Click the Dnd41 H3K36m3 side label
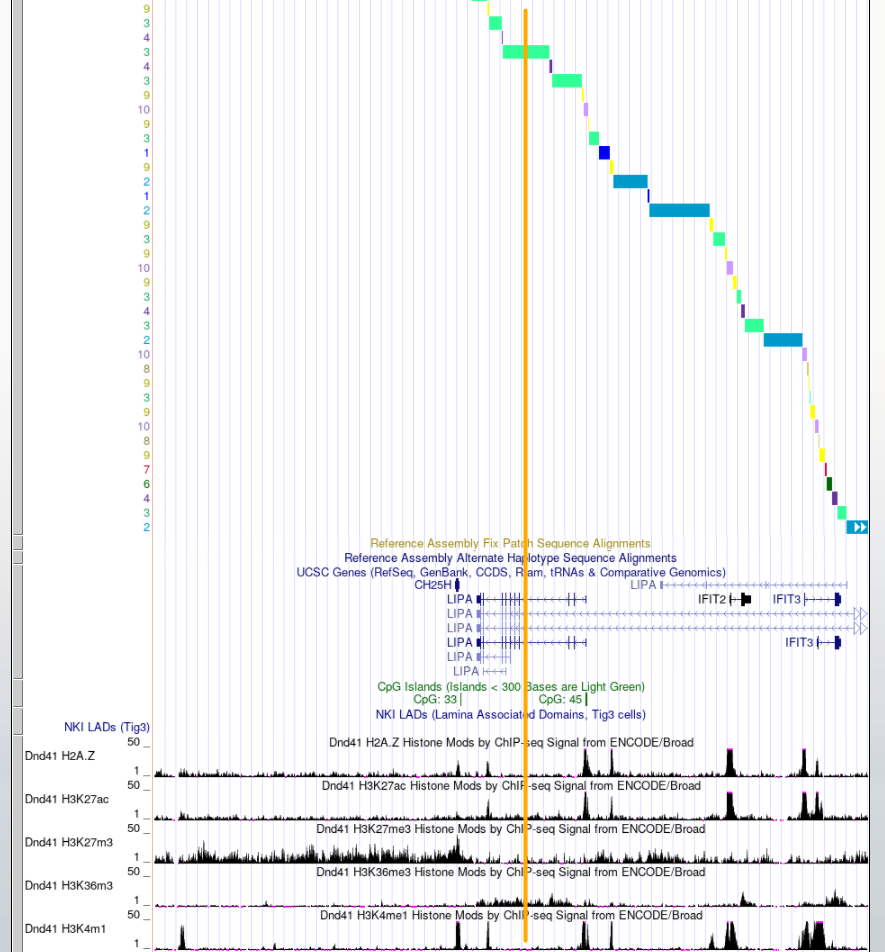Screen dimensions: 885x952 click(x=69, y=885)
